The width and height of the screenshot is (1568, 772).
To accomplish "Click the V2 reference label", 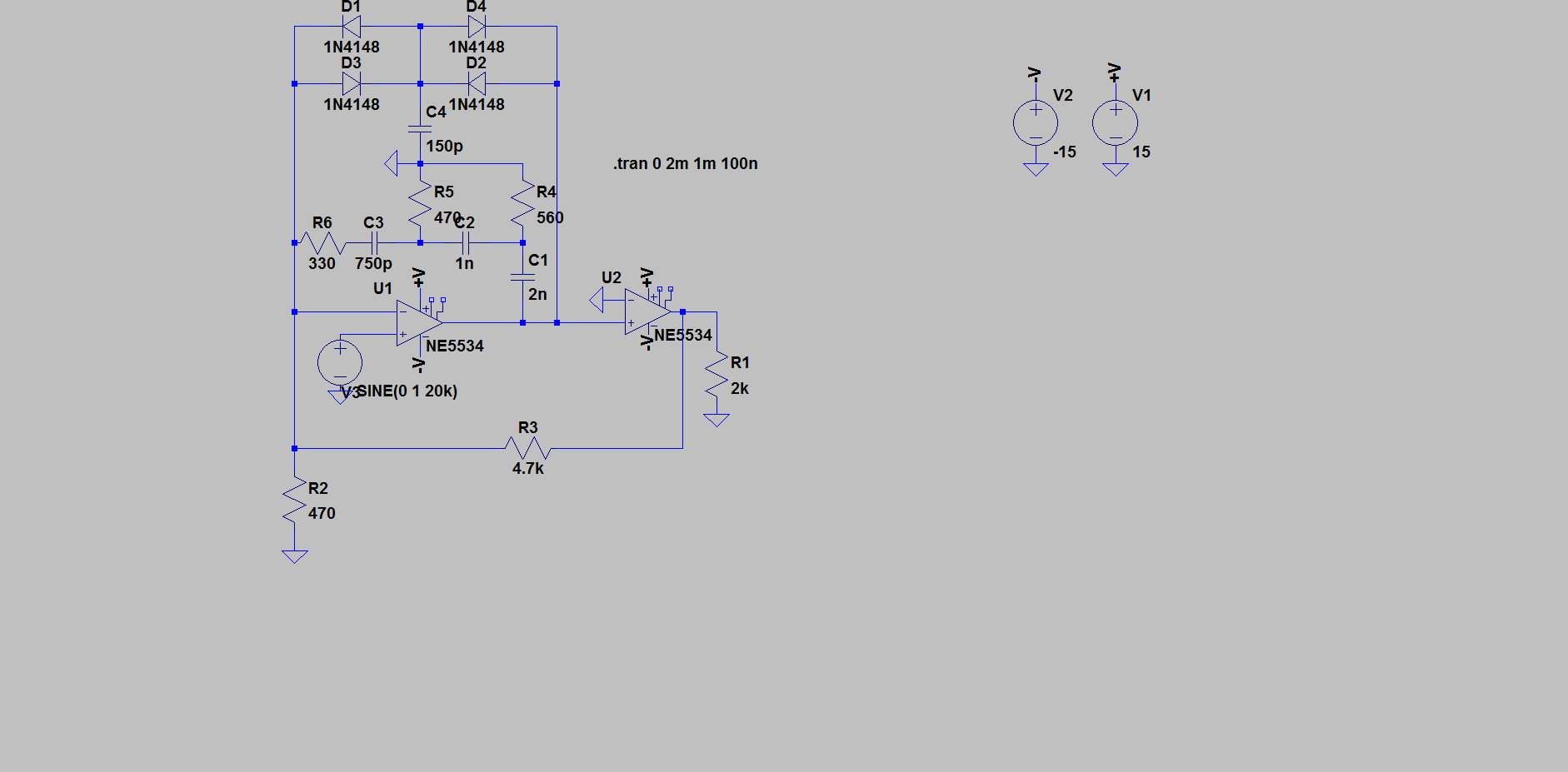I will coord(1063,95).
